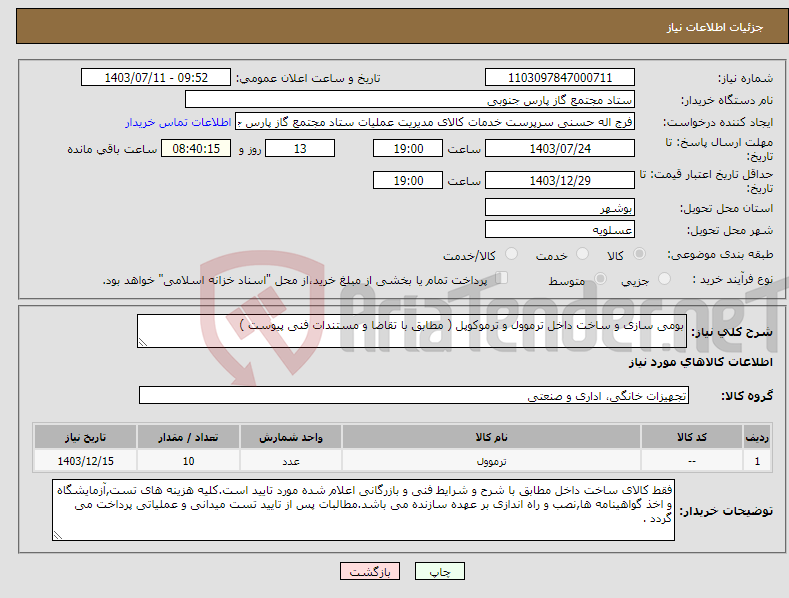Click the response deadline time 19:00 field
Screen dimensions: 789x598
click(408, 148)
